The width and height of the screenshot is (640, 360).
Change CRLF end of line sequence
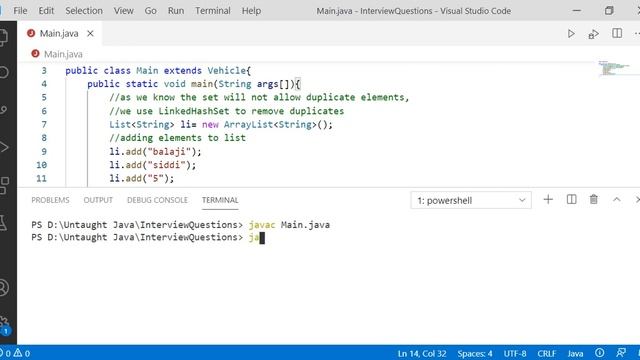pos(547,353)
